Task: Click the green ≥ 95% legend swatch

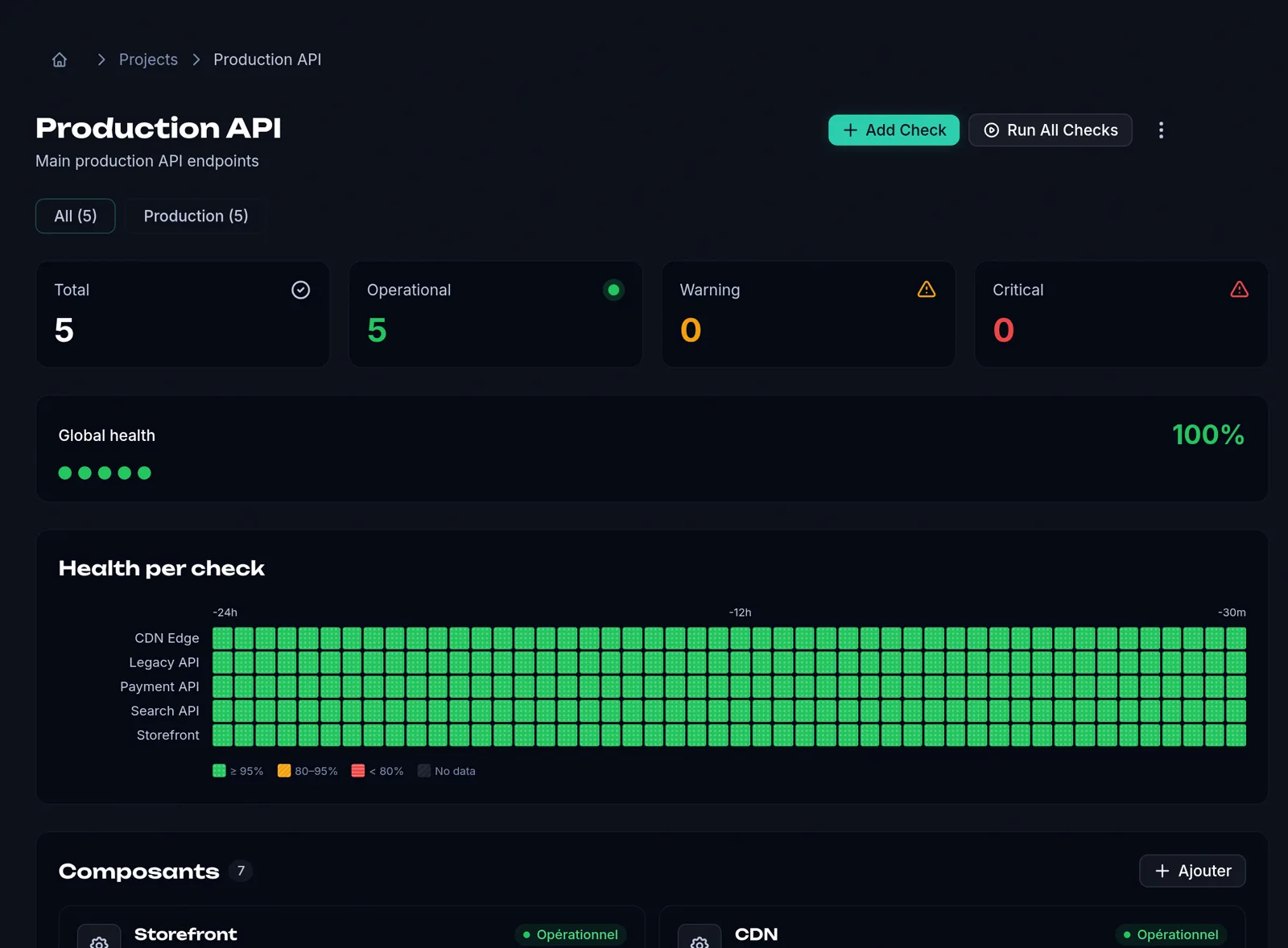Action: (x=219, y=771)
